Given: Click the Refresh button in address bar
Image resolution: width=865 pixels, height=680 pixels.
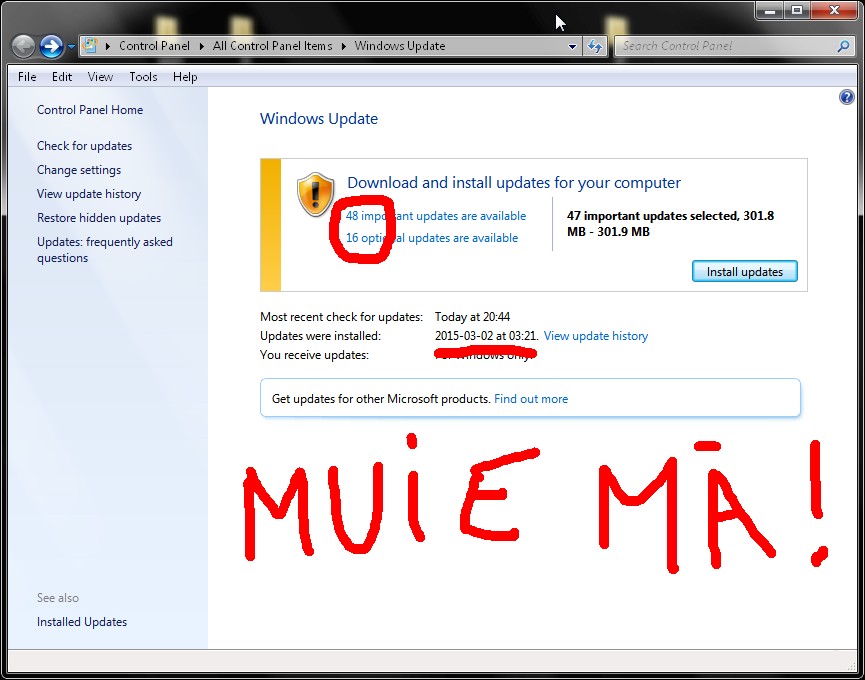Looking at the screenshot, I should tap(595, 46).
